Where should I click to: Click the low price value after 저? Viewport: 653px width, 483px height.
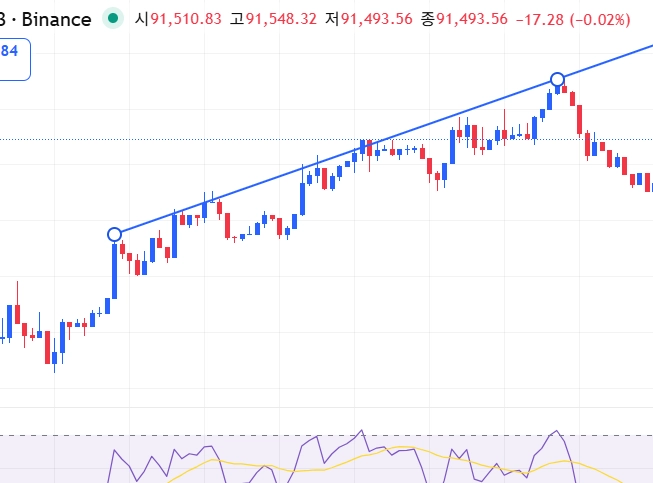coord(377,19)
